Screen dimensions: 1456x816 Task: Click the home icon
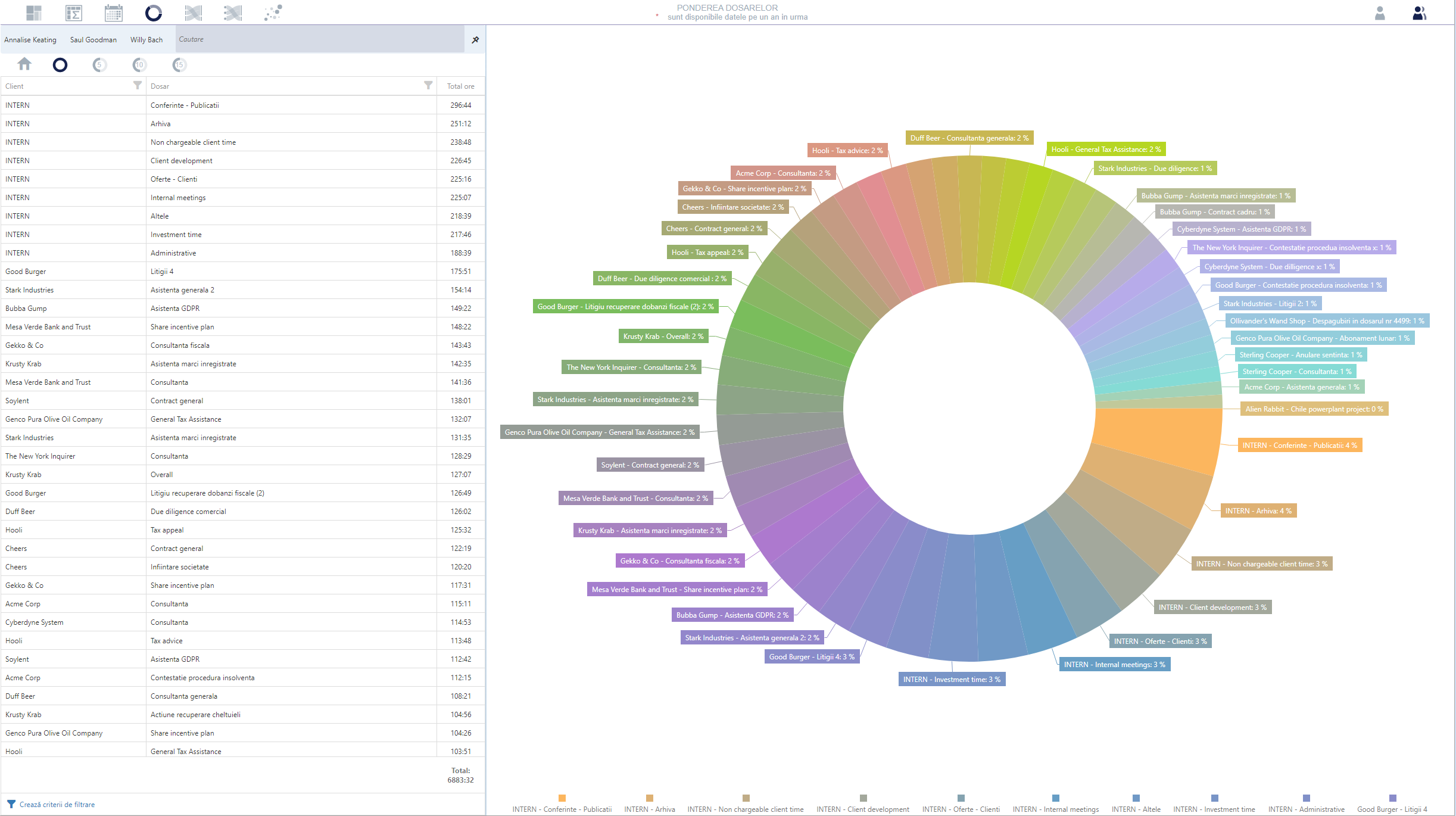(24, 64)
